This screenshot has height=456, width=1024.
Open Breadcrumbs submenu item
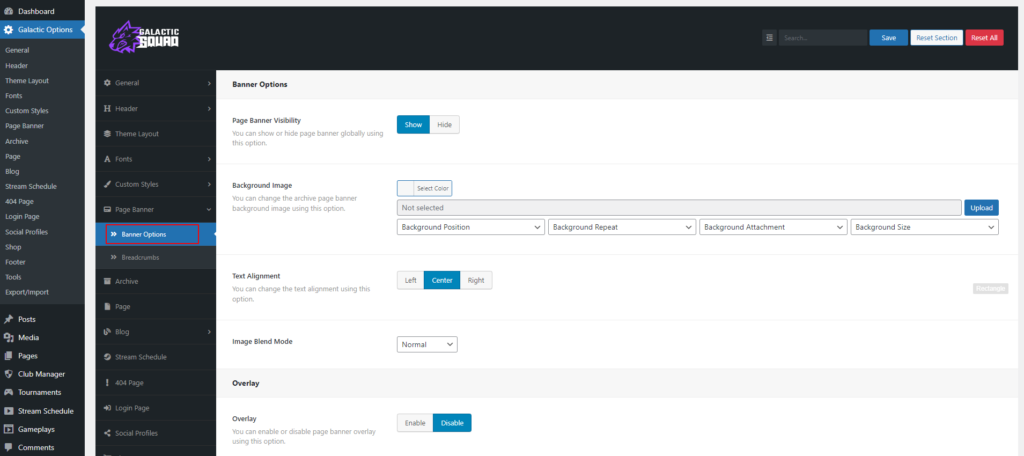tap(155, 257)
